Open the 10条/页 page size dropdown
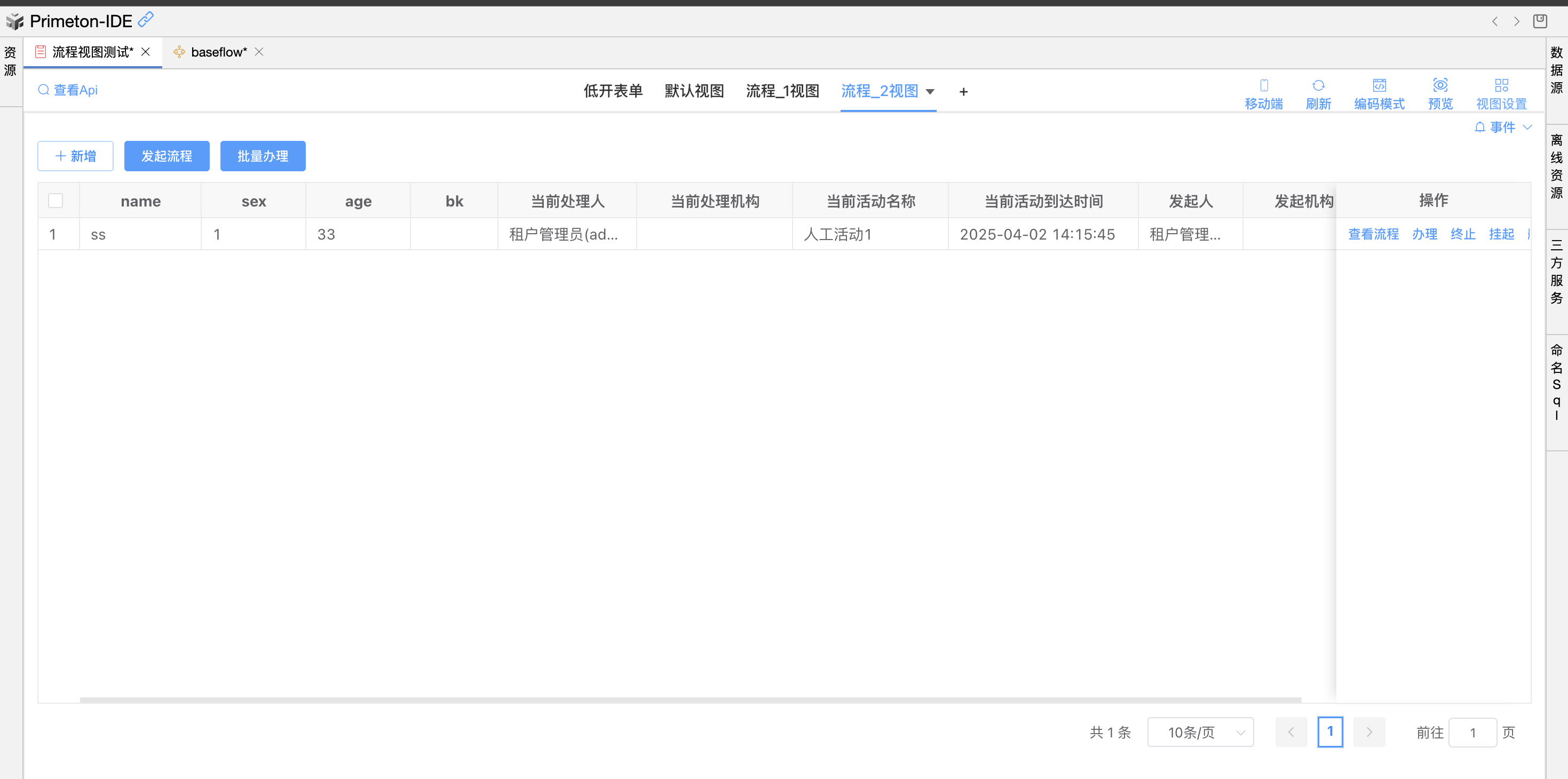The image size is (1568, 779). (x=1200, y=732)
